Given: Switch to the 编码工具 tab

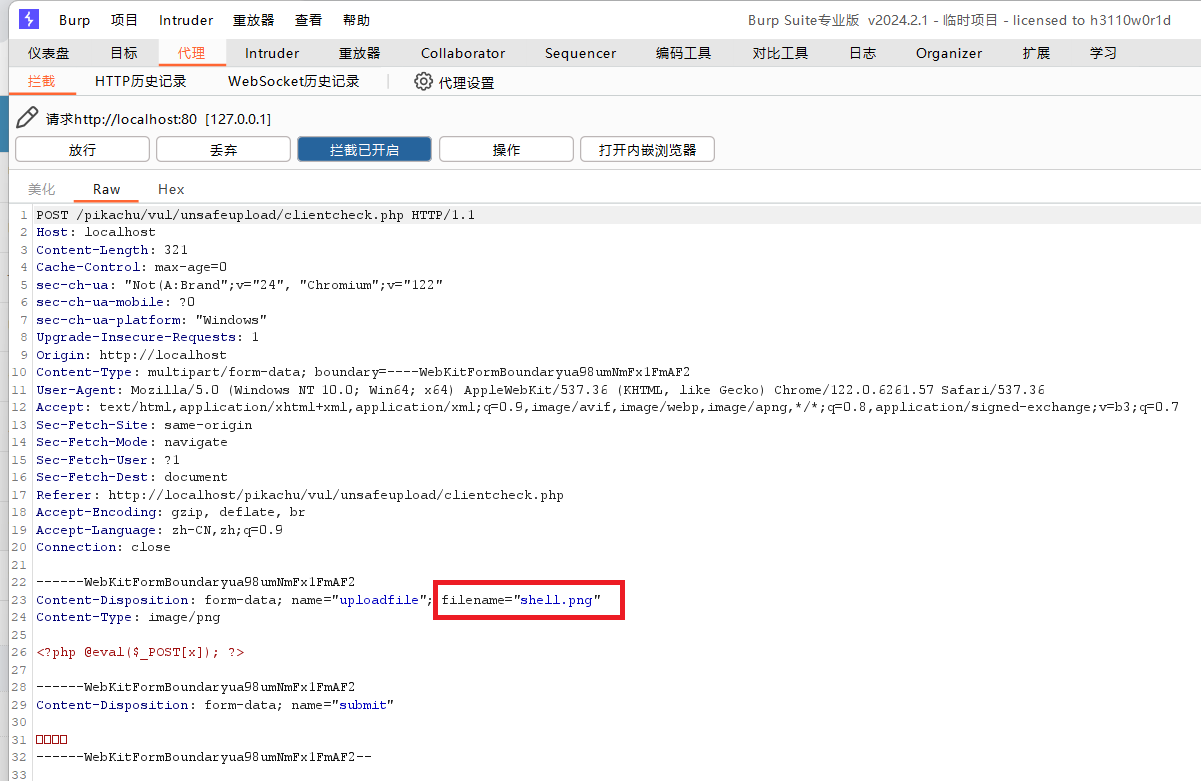Looking at the screenshot, I should coord(684,53).
